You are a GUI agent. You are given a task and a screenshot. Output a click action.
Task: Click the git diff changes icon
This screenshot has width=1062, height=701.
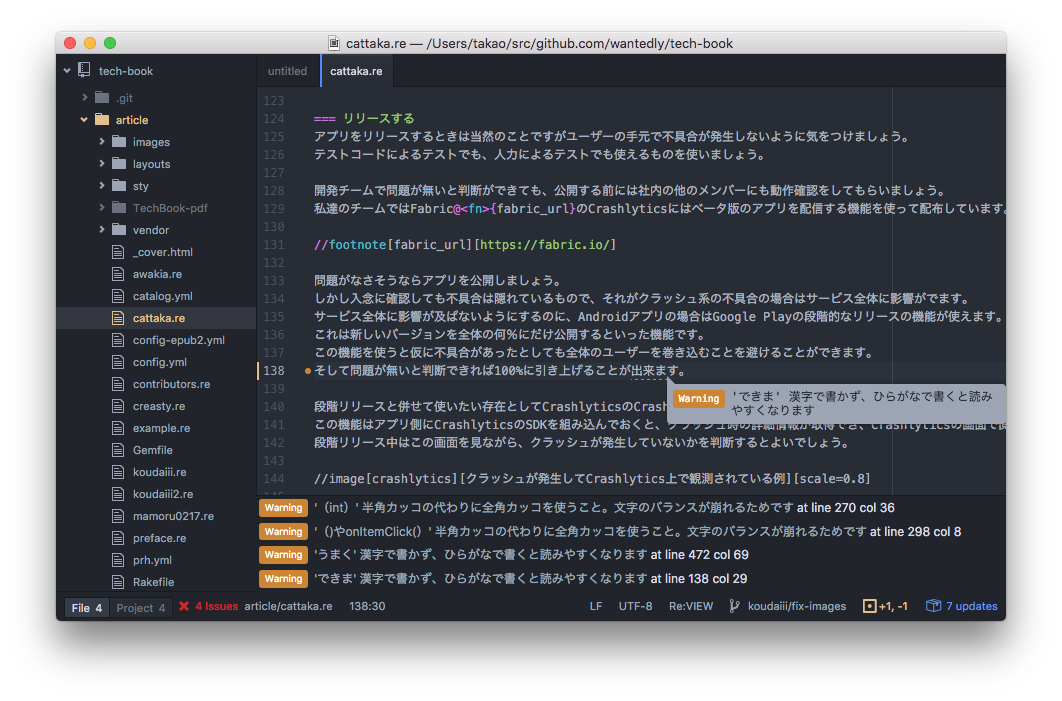(869, 606)
